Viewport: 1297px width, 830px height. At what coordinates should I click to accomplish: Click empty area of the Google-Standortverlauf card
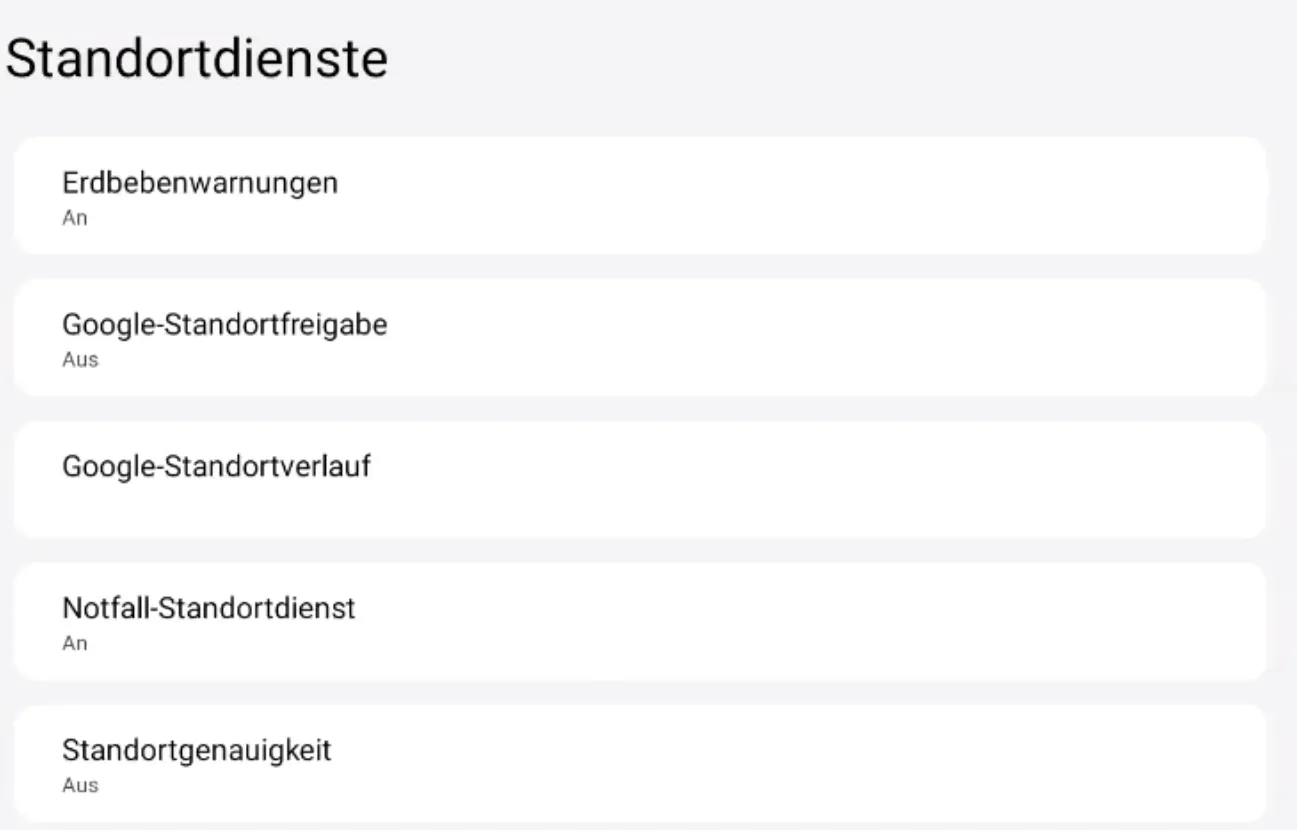(x=900, y=480)
